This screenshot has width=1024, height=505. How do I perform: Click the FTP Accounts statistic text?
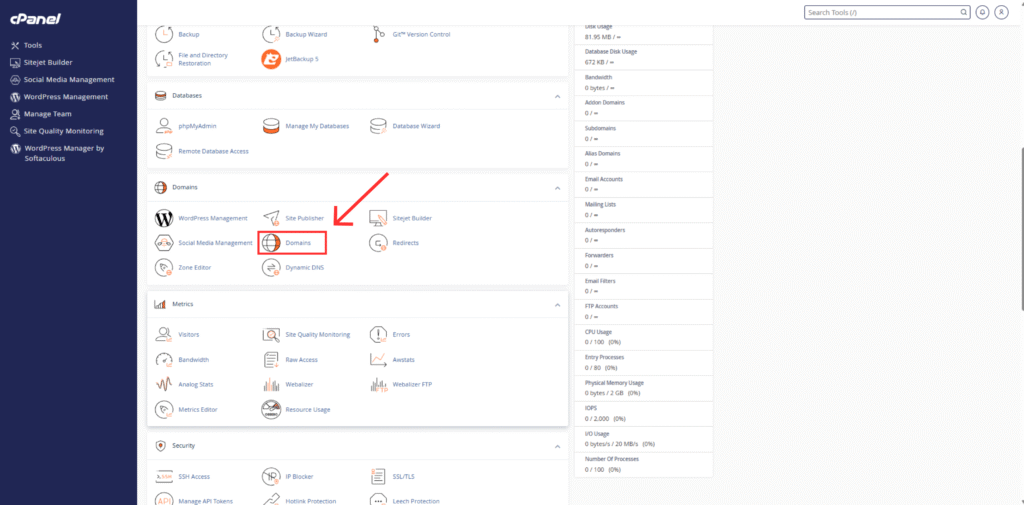point(601,306)
